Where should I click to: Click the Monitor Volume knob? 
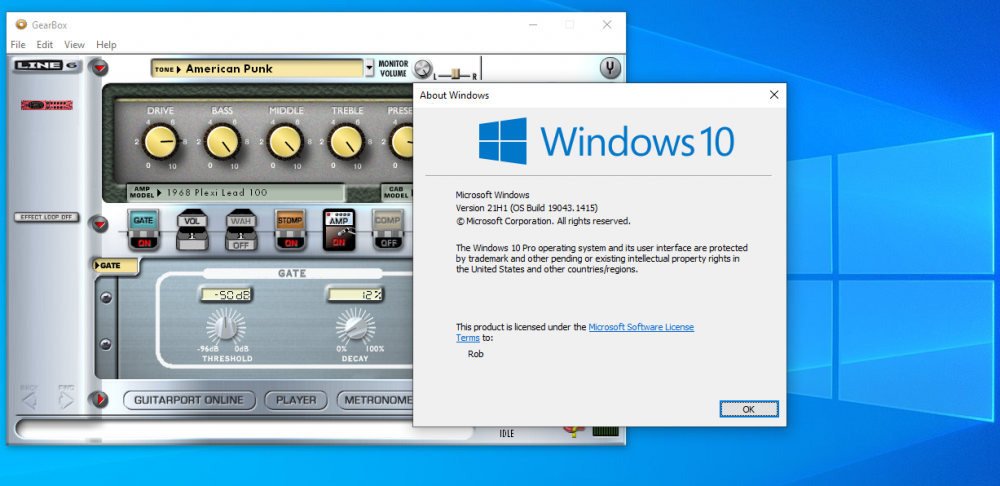422,68
